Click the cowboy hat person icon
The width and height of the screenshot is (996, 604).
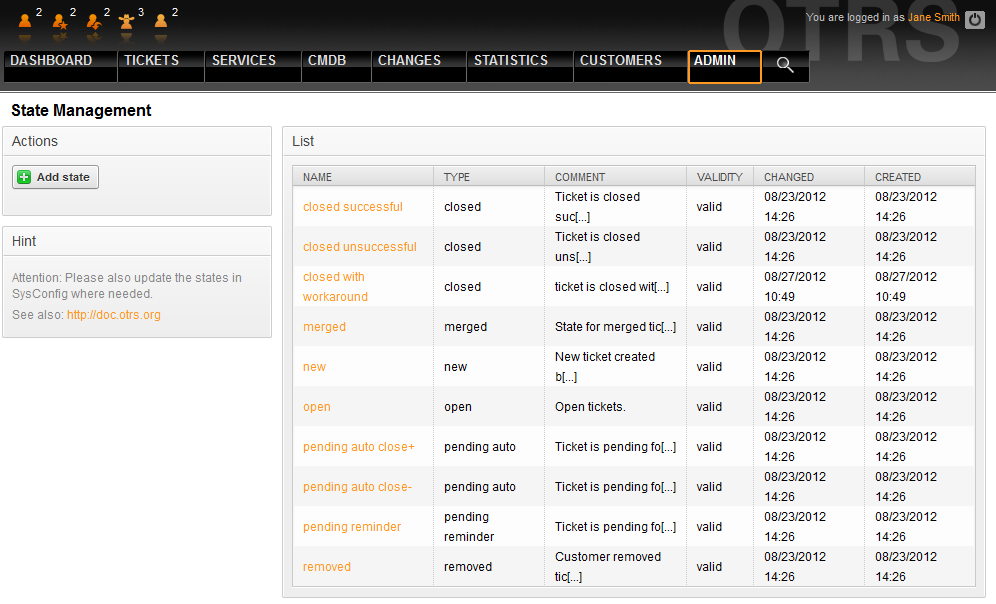pos(126,20)
